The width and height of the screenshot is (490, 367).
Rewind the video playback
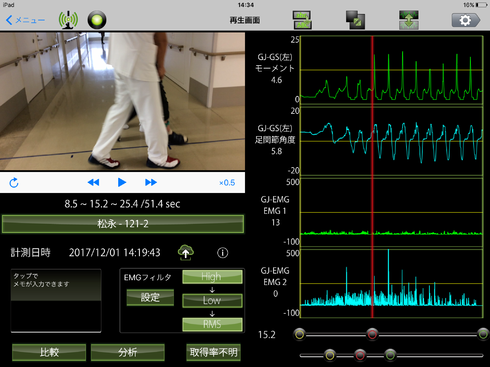pyautogui.click(x=93, y=182)
